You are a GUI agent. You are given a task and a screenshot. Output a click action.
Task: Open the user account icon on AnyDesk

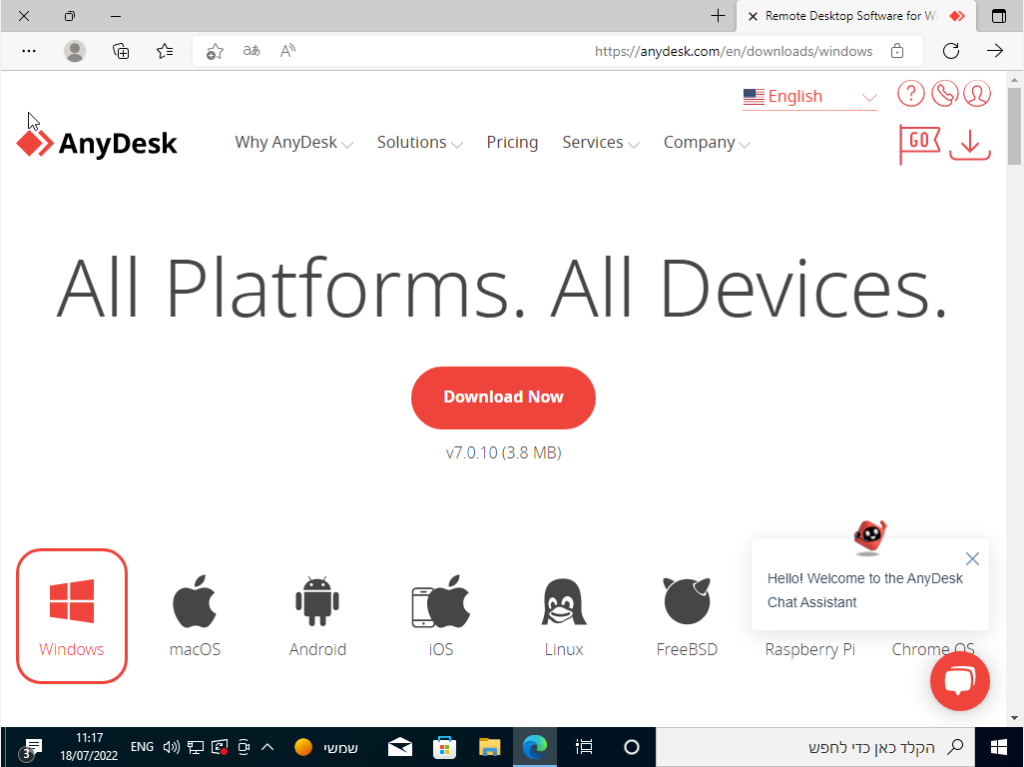tap(977, 94)
